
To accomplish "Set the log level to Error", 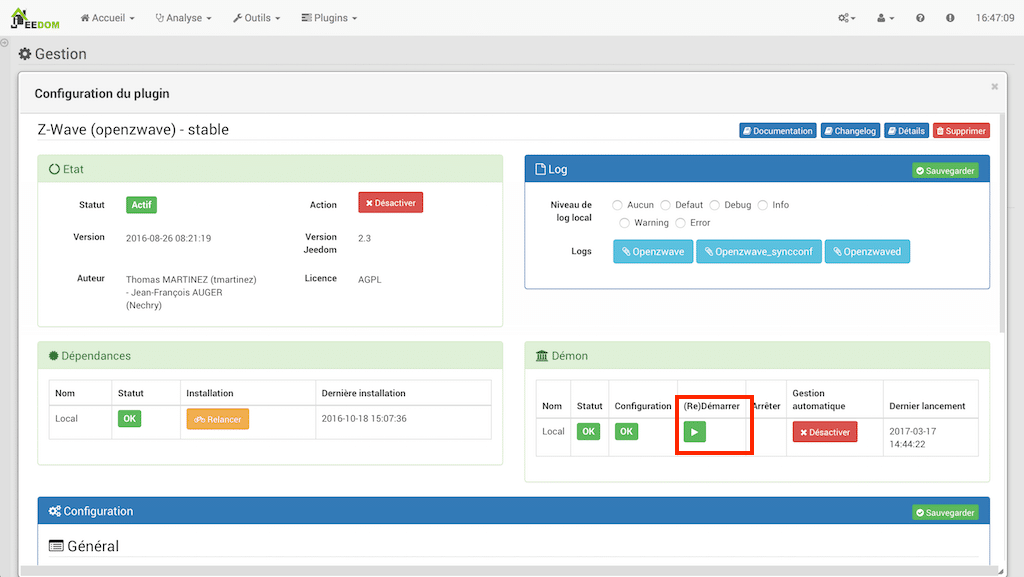I will (x=681, y=223).
